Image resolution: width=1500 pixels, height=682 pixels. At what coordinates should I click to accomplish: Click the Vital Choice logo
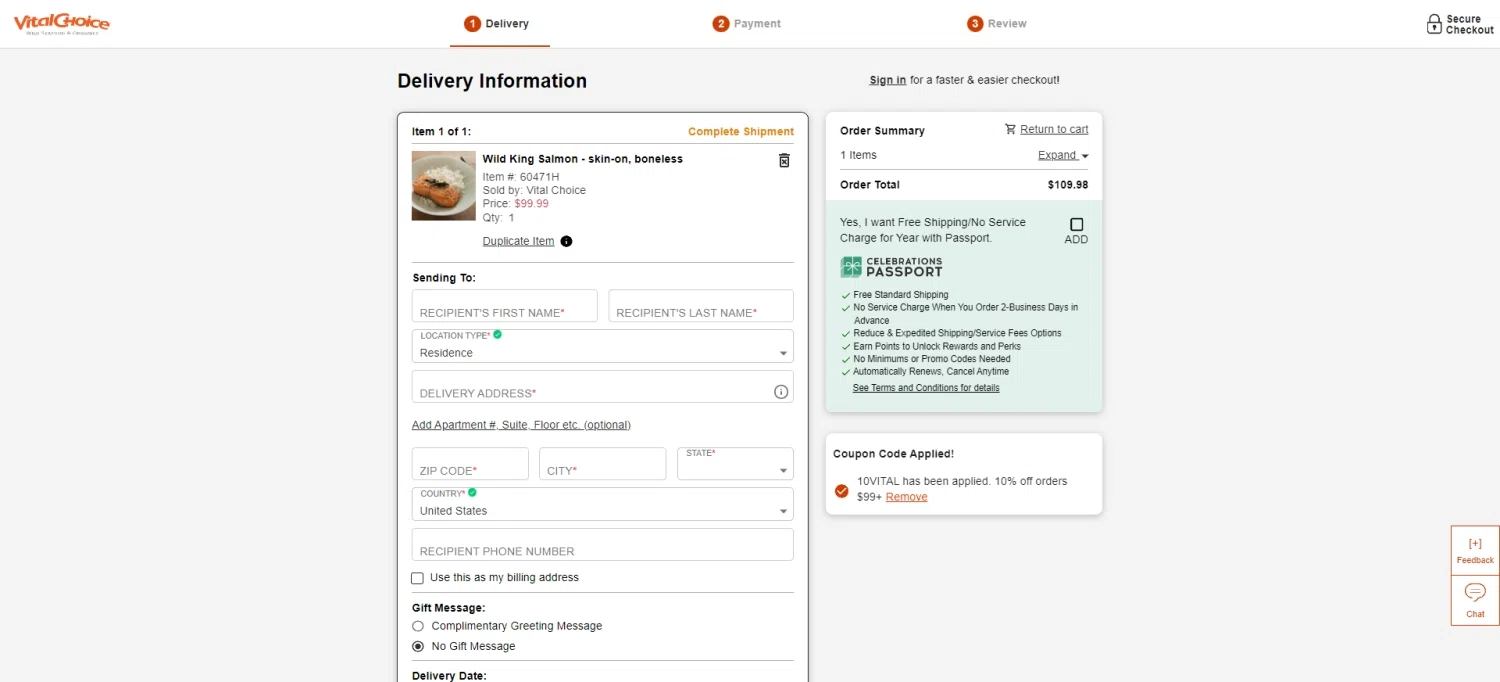[61, 24]
